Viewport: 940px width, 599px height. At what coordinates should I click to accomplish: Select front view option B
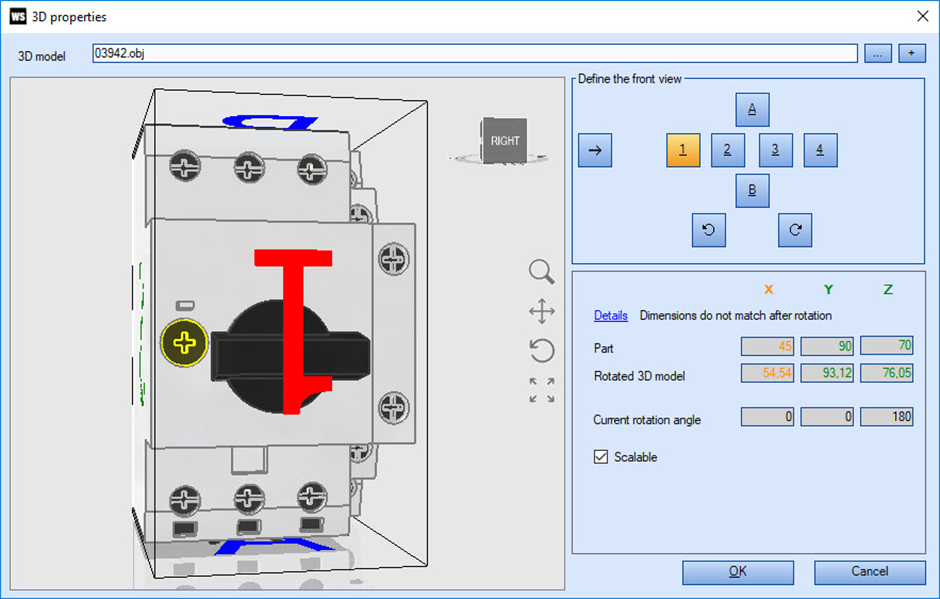tap(752, 190)
